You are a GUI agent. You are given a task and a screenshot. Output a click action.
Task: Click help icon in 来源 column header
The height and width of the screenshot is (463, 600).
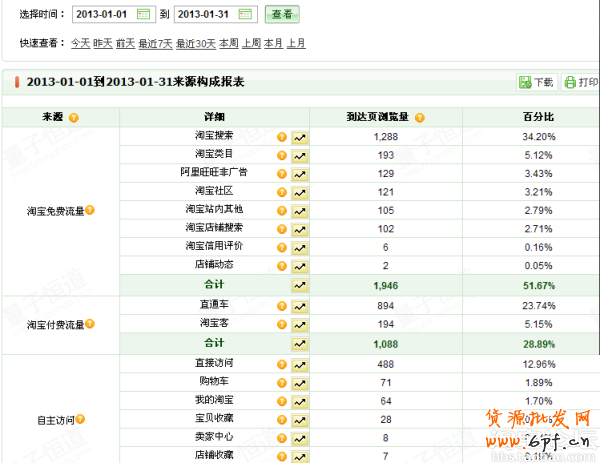pos(74,118)
